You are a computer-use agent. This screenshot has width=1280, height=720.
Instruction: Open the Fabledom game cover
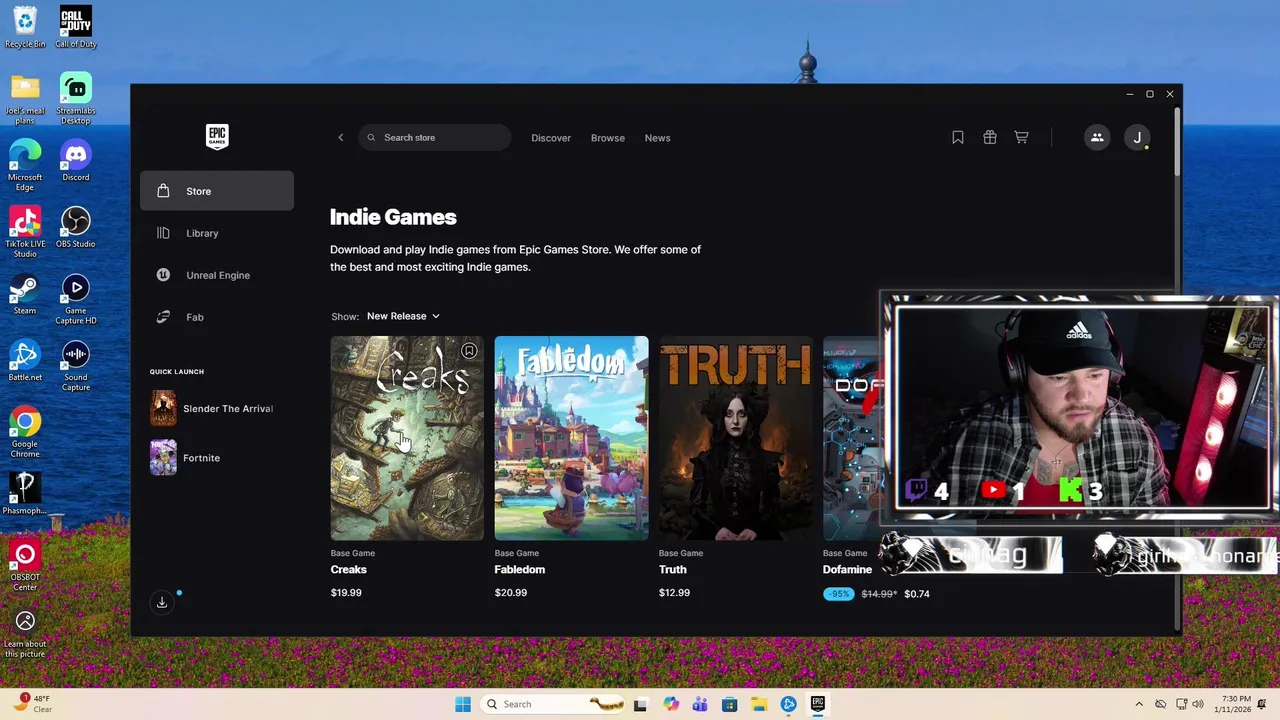571,438
